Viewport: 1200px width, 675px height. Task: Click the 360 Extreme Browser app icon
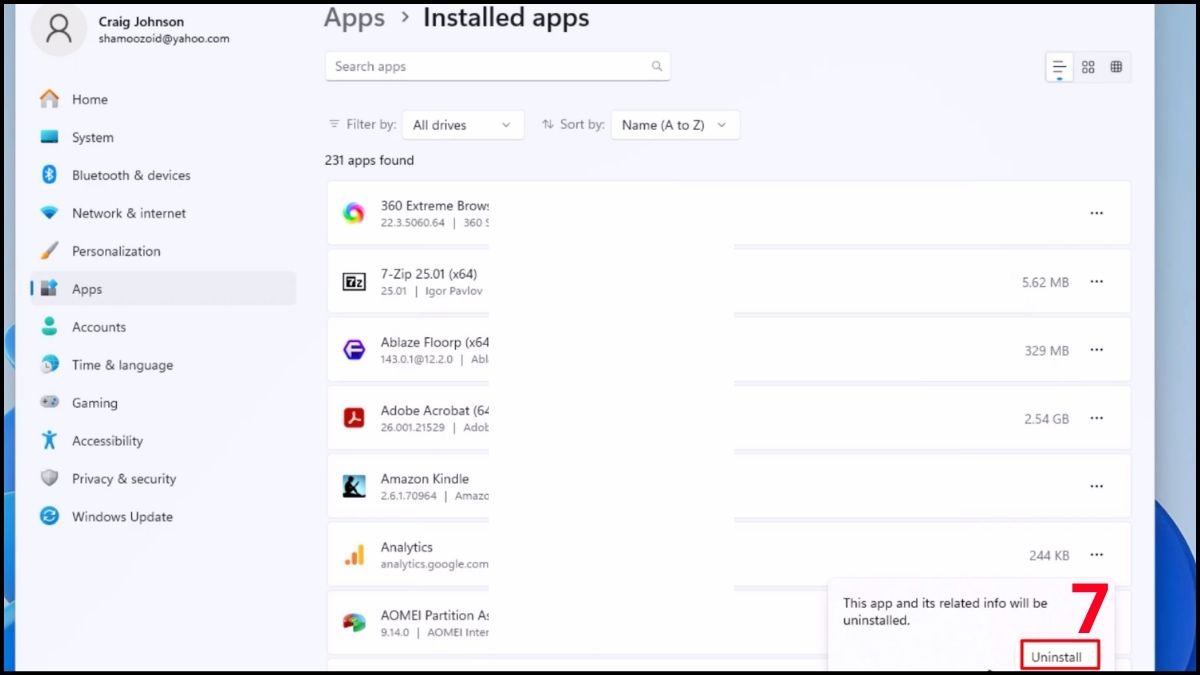click(354, 213)
